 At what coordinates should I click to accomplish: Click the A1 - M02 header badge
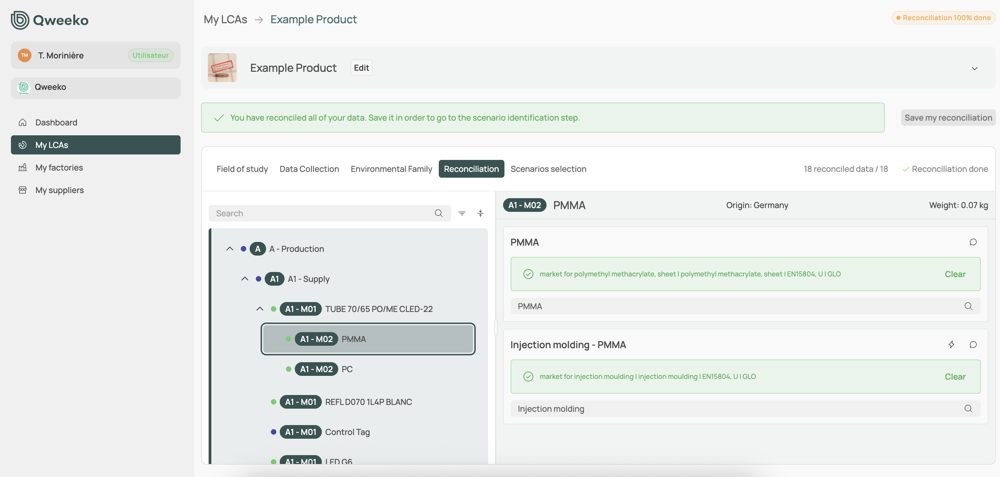tap(525, 205)
